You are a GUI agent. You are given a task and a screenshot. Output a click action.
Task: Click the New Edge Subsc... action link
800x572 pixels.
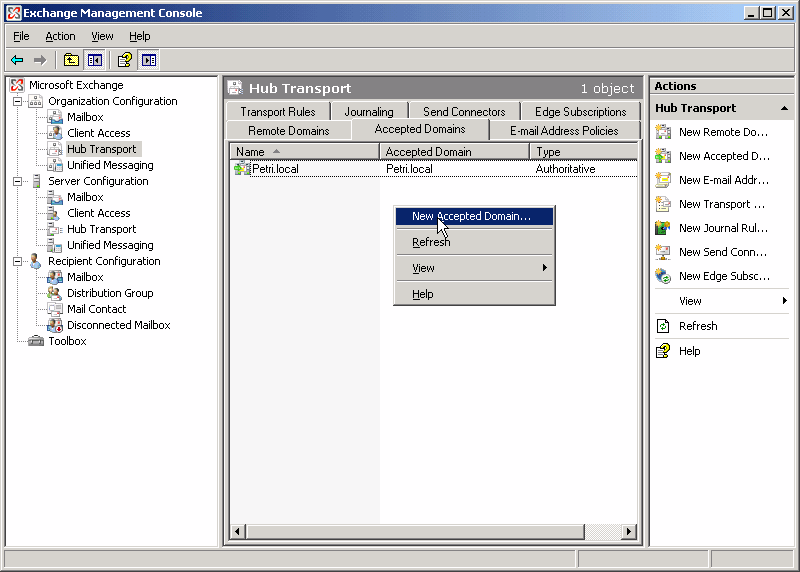pyautogui.click(x=724, y=276)
